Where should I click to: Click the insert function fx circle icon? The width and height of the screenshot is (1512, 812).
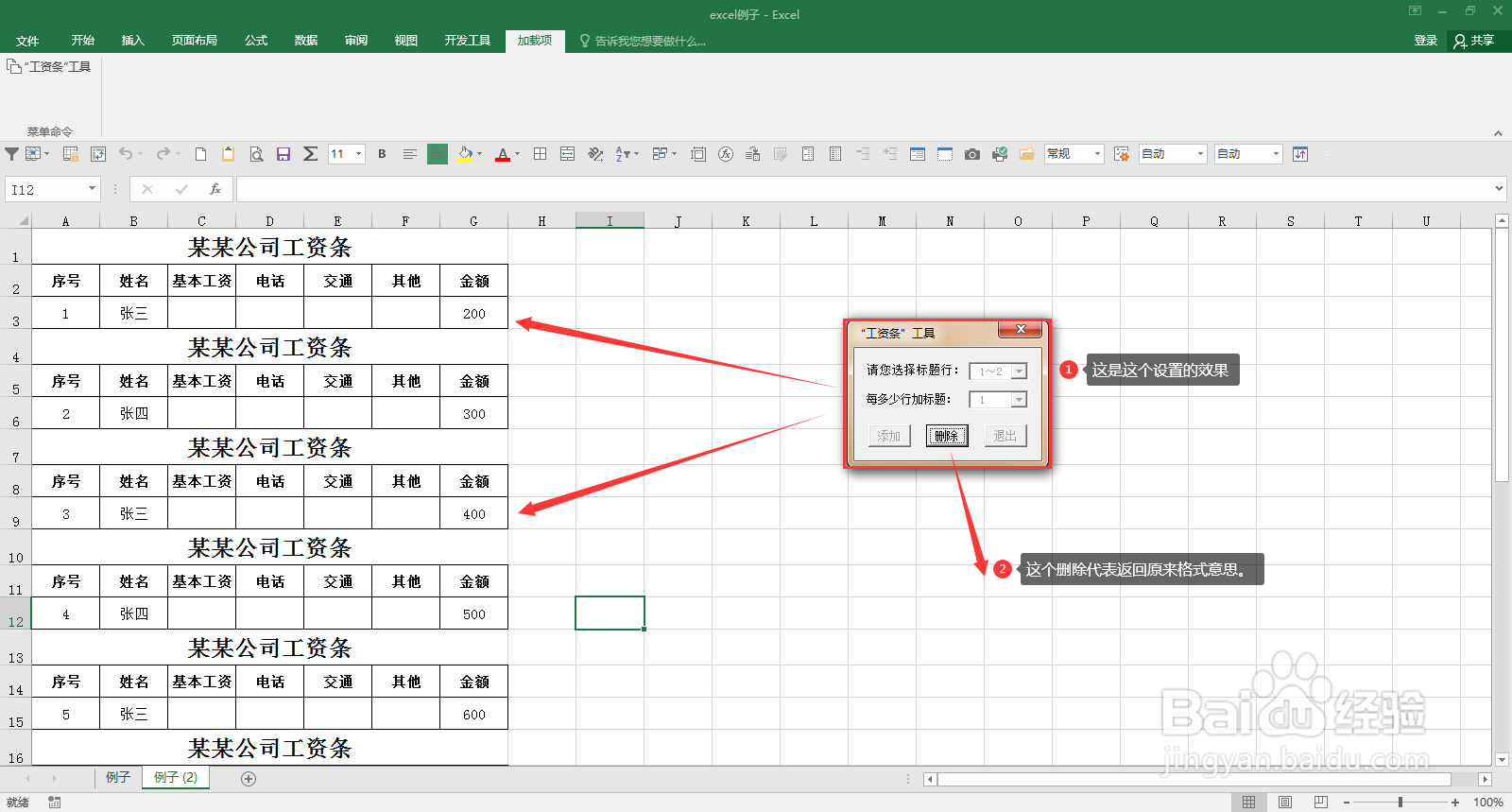point(726,154)
